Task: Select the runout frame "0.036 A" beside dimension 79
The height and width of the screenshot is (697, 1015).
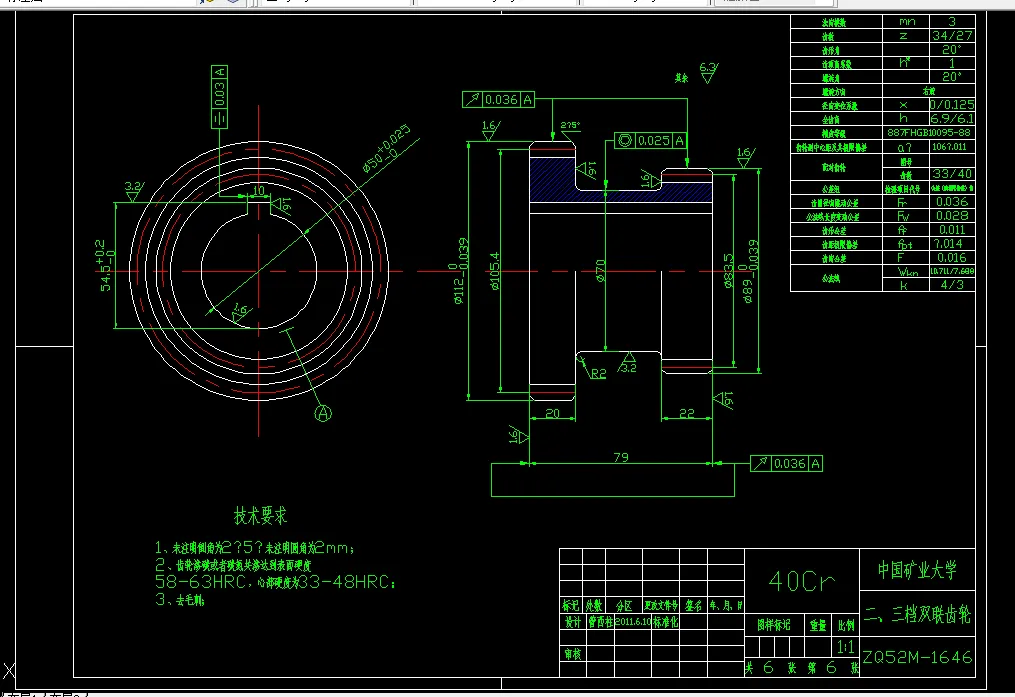Action: (786, 463)
